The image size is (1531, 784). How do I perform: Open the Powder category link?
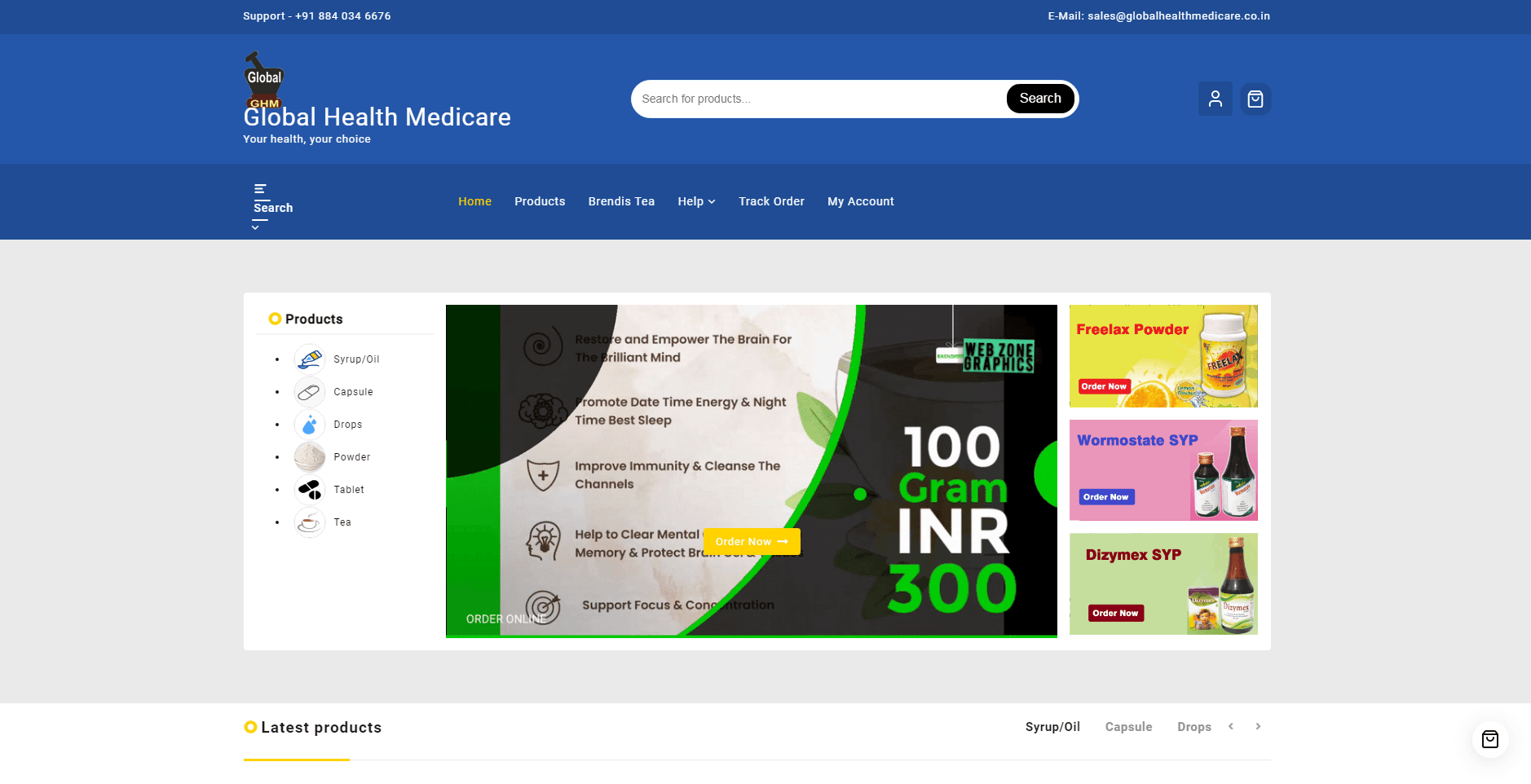click(x=352, y=457)
